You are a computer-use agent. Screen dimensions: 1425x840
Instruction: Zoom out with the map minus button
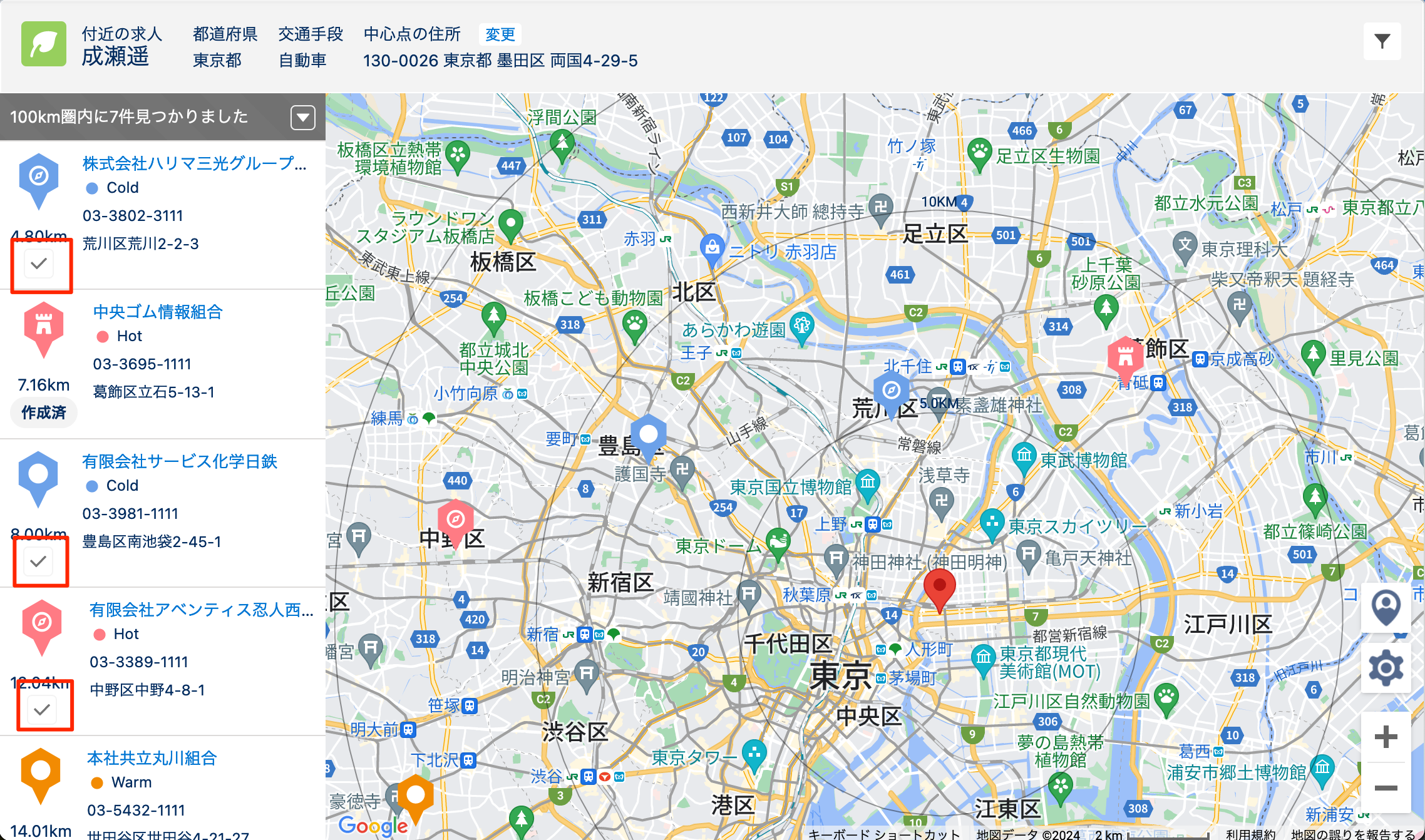[1386, 787]
